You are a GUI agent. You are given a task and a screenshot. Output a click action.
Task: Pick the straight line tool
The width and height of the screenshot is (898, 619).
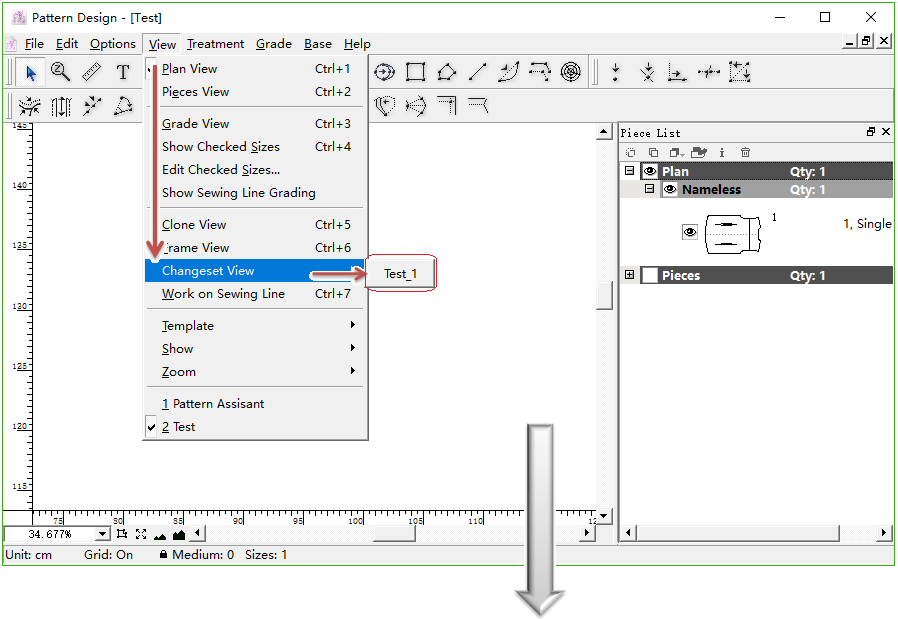[x=478, y=72]
